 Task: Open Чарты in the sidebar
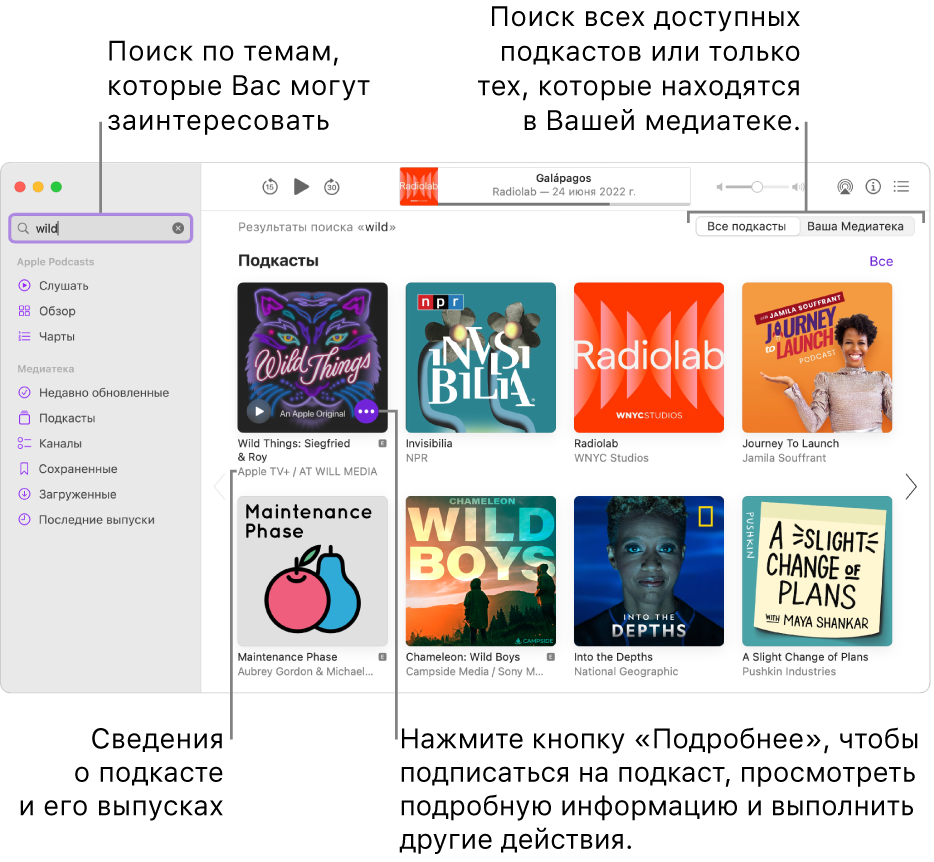click(57, 337)
